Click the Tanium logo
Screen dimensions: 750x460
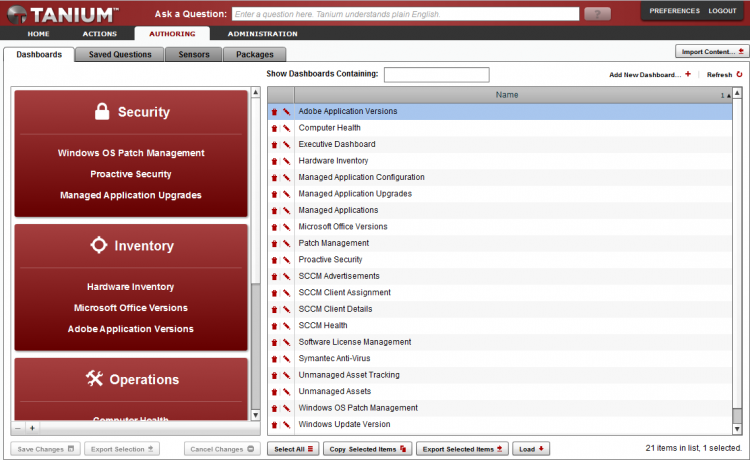pos(62,14)
